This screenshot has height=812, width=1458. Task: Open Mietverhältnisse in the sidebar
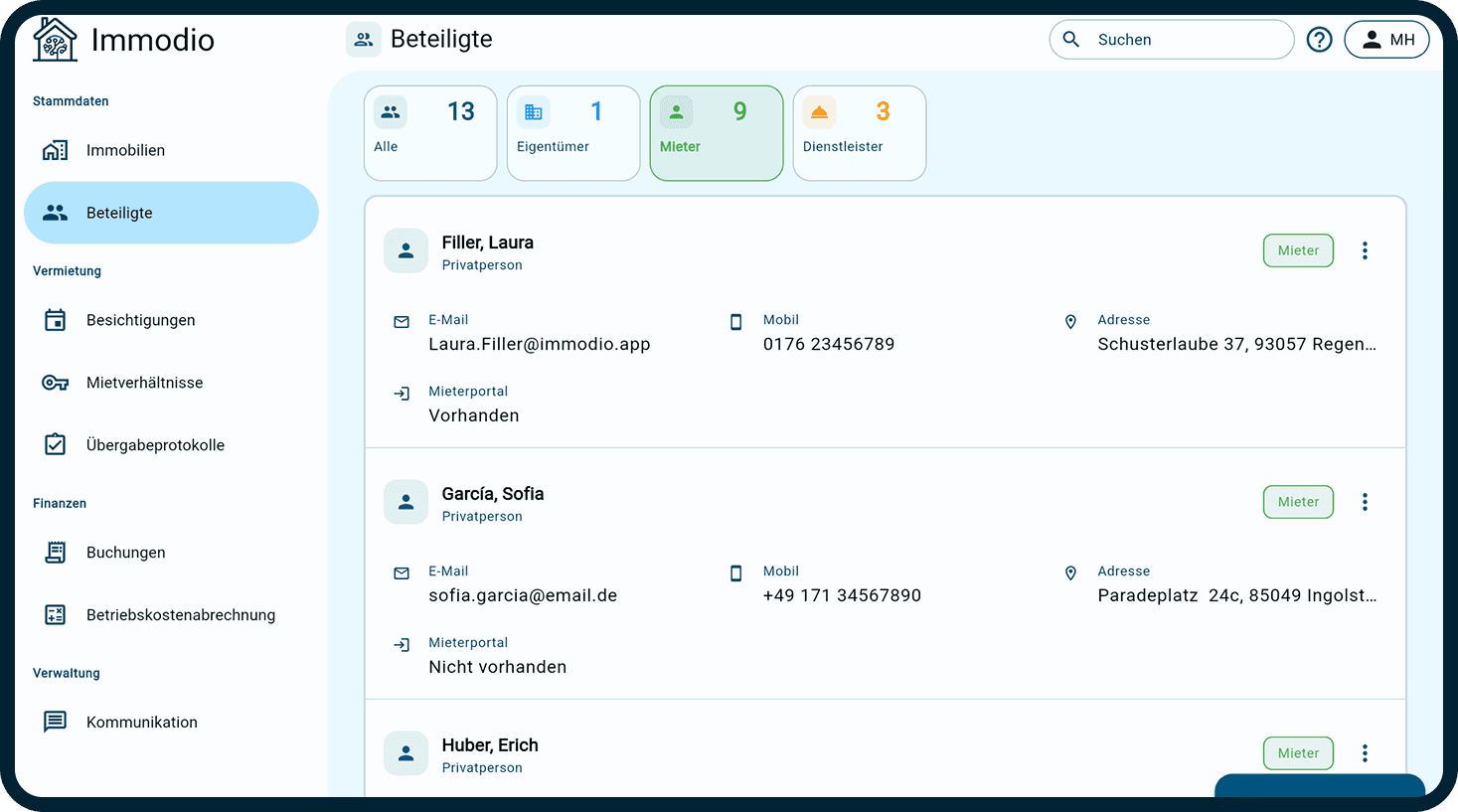coord(171,383)
